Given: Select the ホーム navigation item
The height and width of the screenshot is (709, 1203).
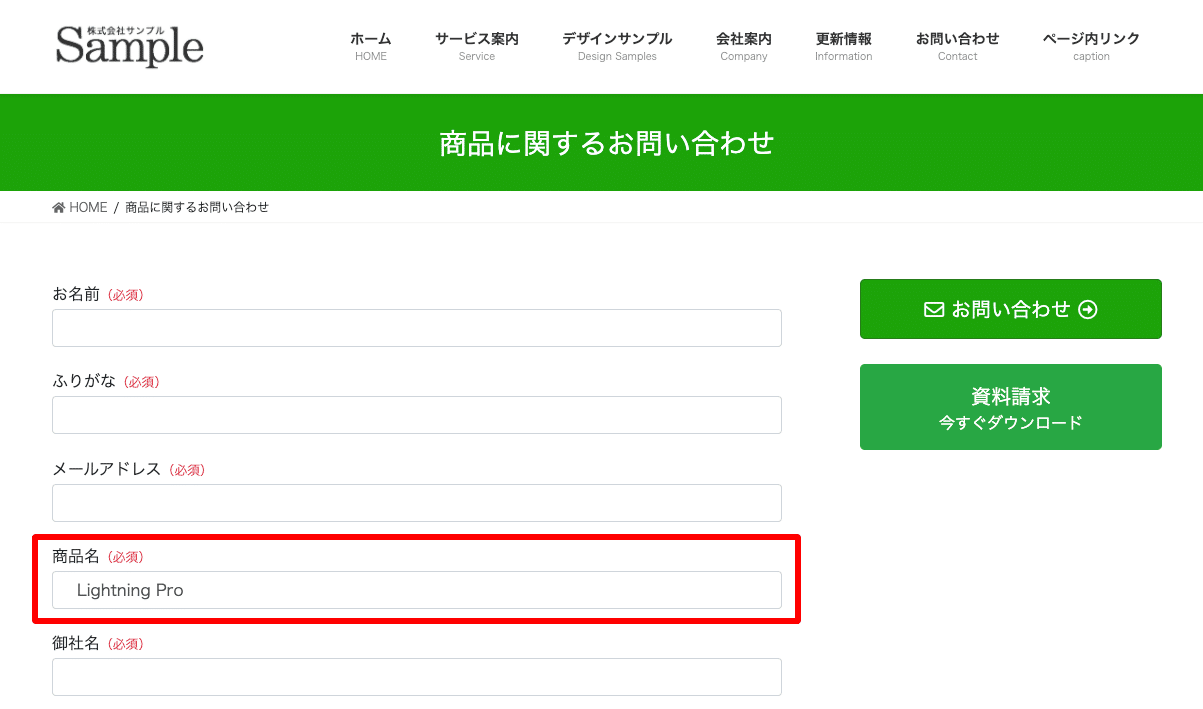Looking at the screenshot, I should click(370, 45).
